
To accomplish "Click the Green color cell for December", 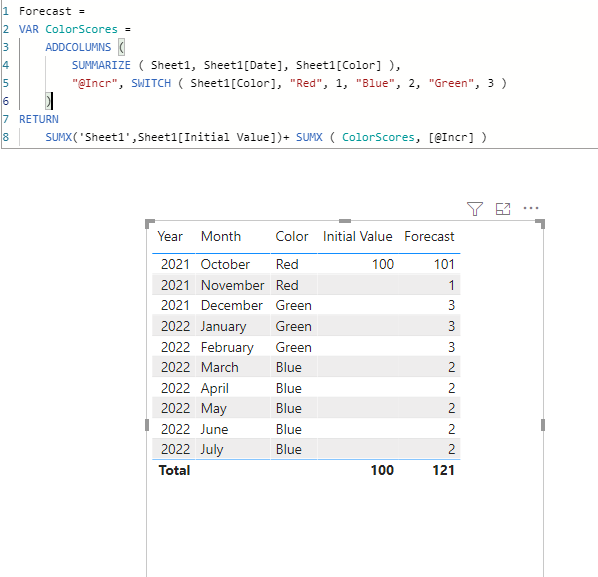I will (294, 305).
